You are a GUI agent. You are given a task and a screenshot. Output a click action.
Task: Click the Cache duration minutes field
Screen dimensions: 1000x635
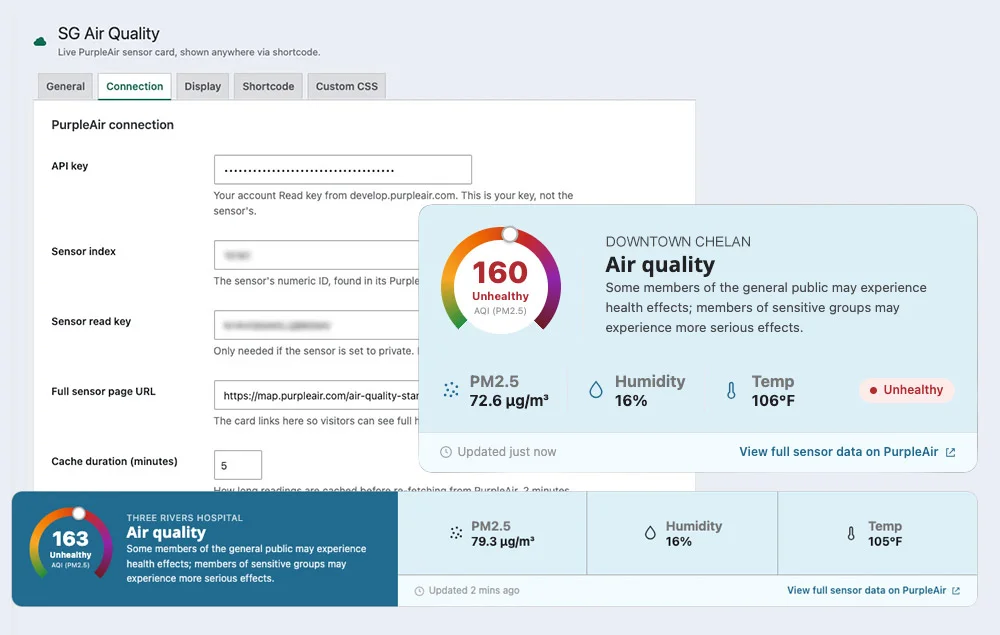[x=238, y=465]
